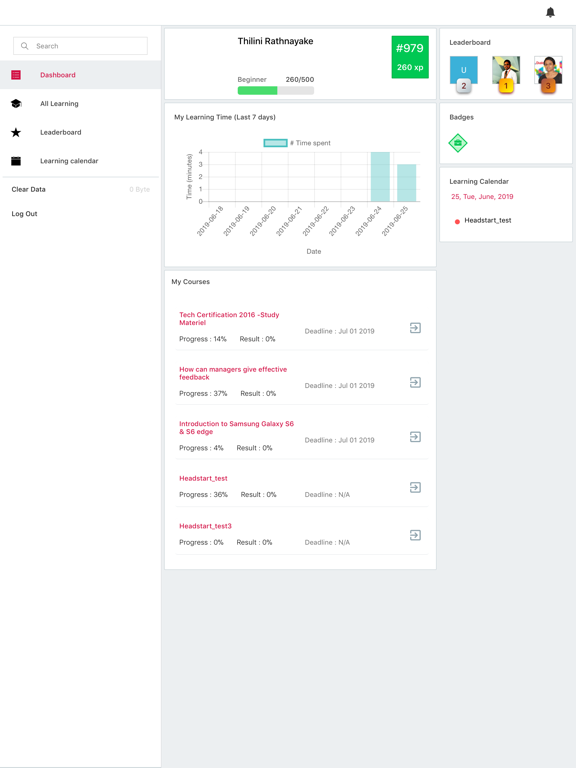This screenshot has width=576, height=768.
Task: Open Headstart_test3 course via arrow icon
Action: [415, 535]
